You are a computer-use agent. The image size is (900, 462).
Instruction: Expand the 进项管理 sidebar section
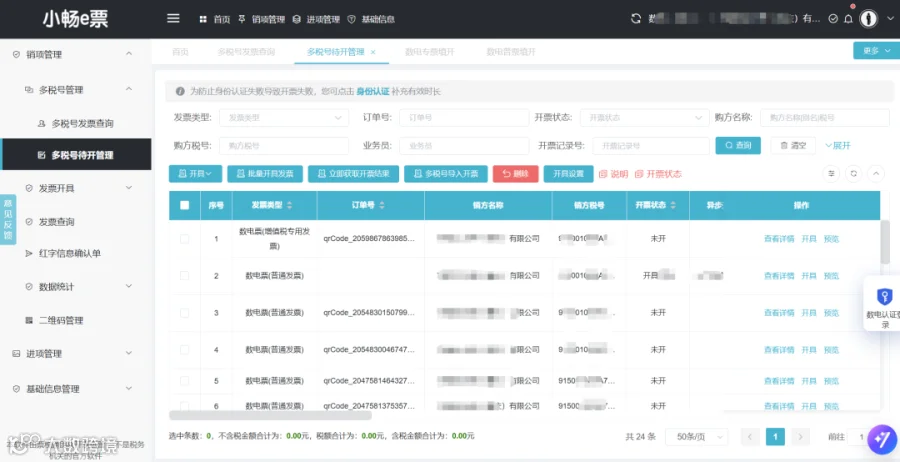click(x=129, y=354)
